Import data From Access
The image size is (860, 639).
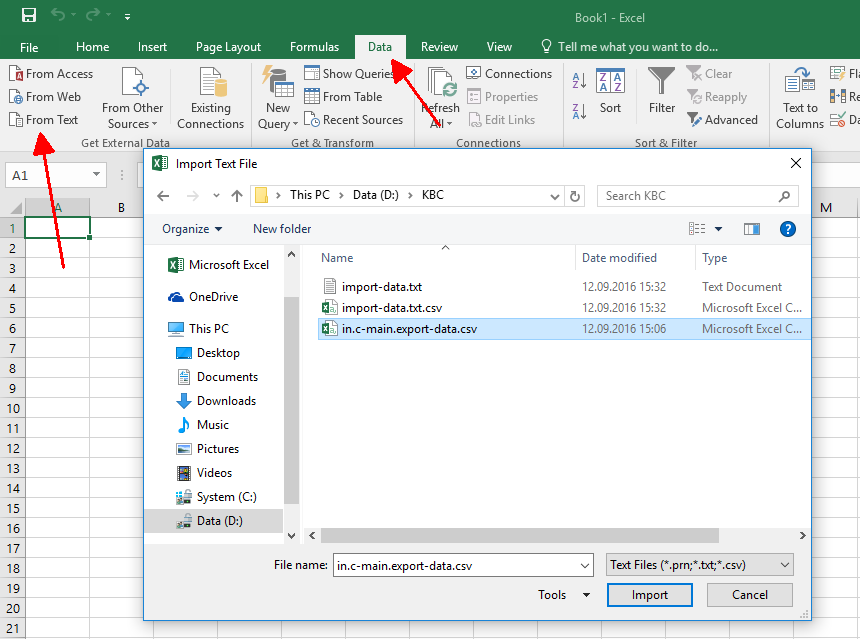coord(52,73)
